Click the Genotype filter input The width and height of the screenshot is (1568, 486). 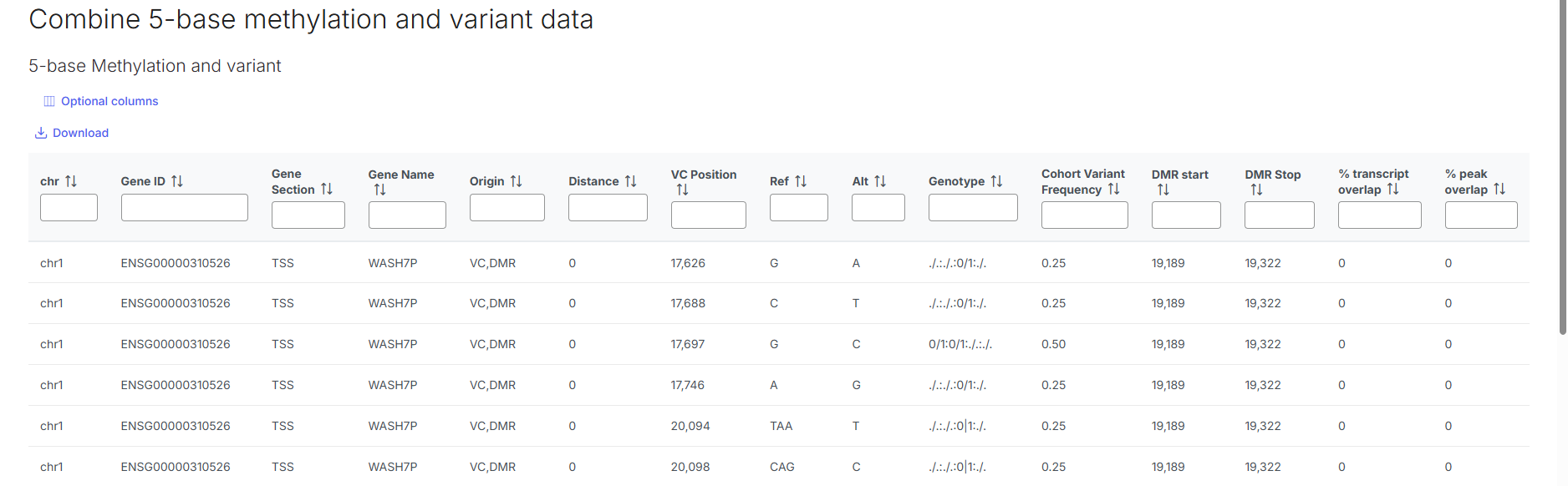(973, 208)
